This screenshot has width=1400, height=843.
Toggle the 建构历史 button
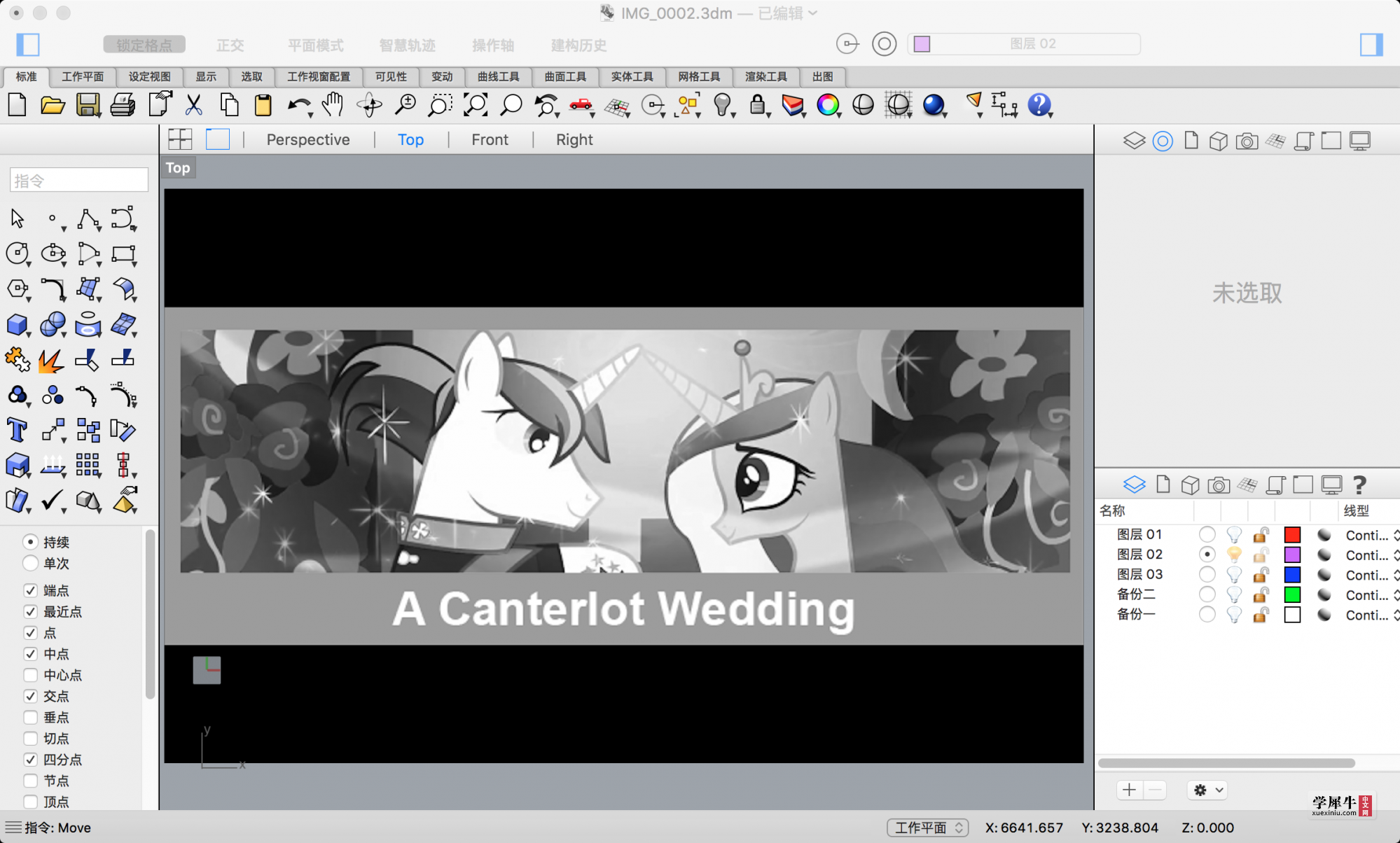pos(578,45)
